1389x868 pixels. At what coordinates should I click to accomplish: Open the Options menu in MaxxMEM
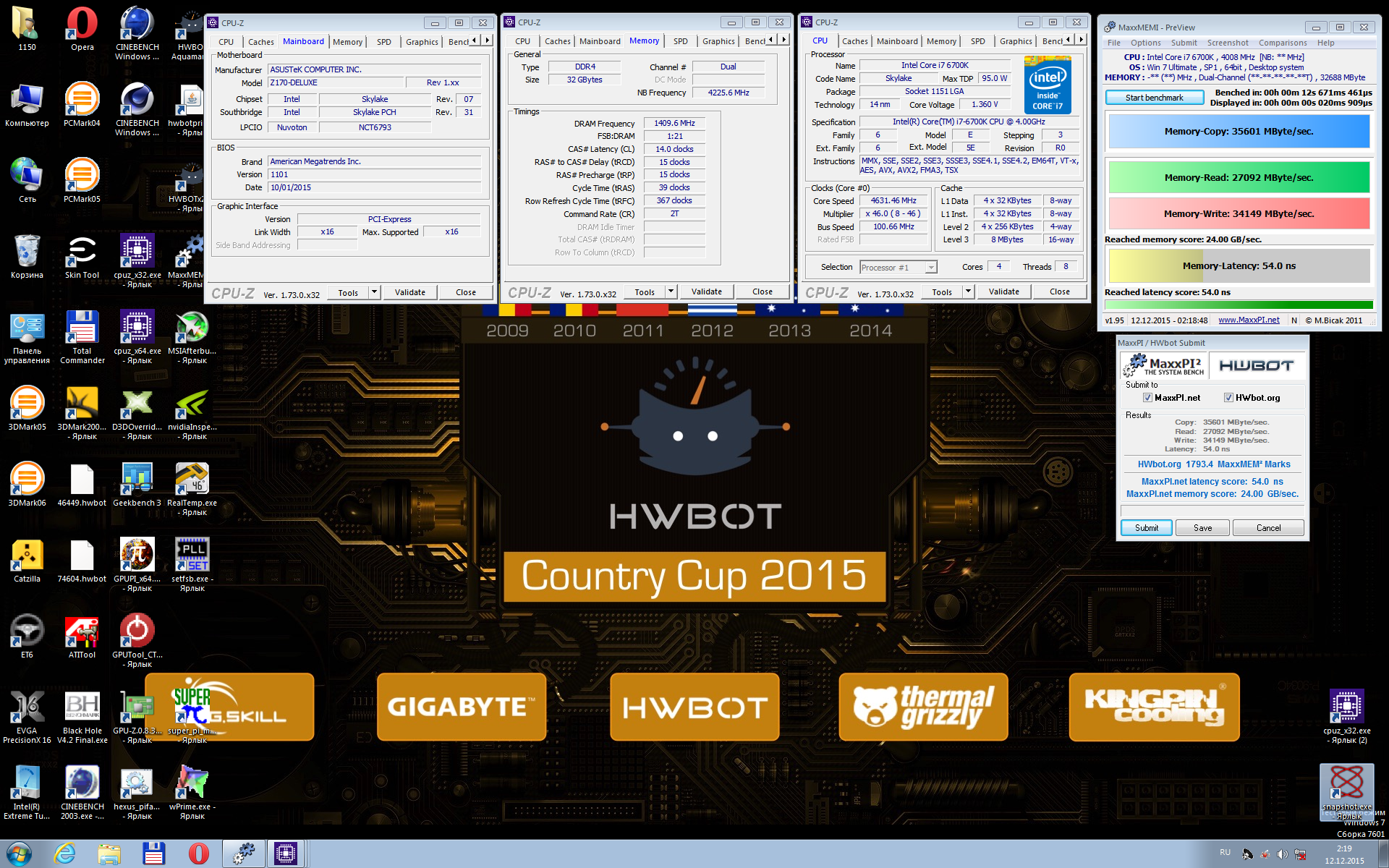[1146, 43]
